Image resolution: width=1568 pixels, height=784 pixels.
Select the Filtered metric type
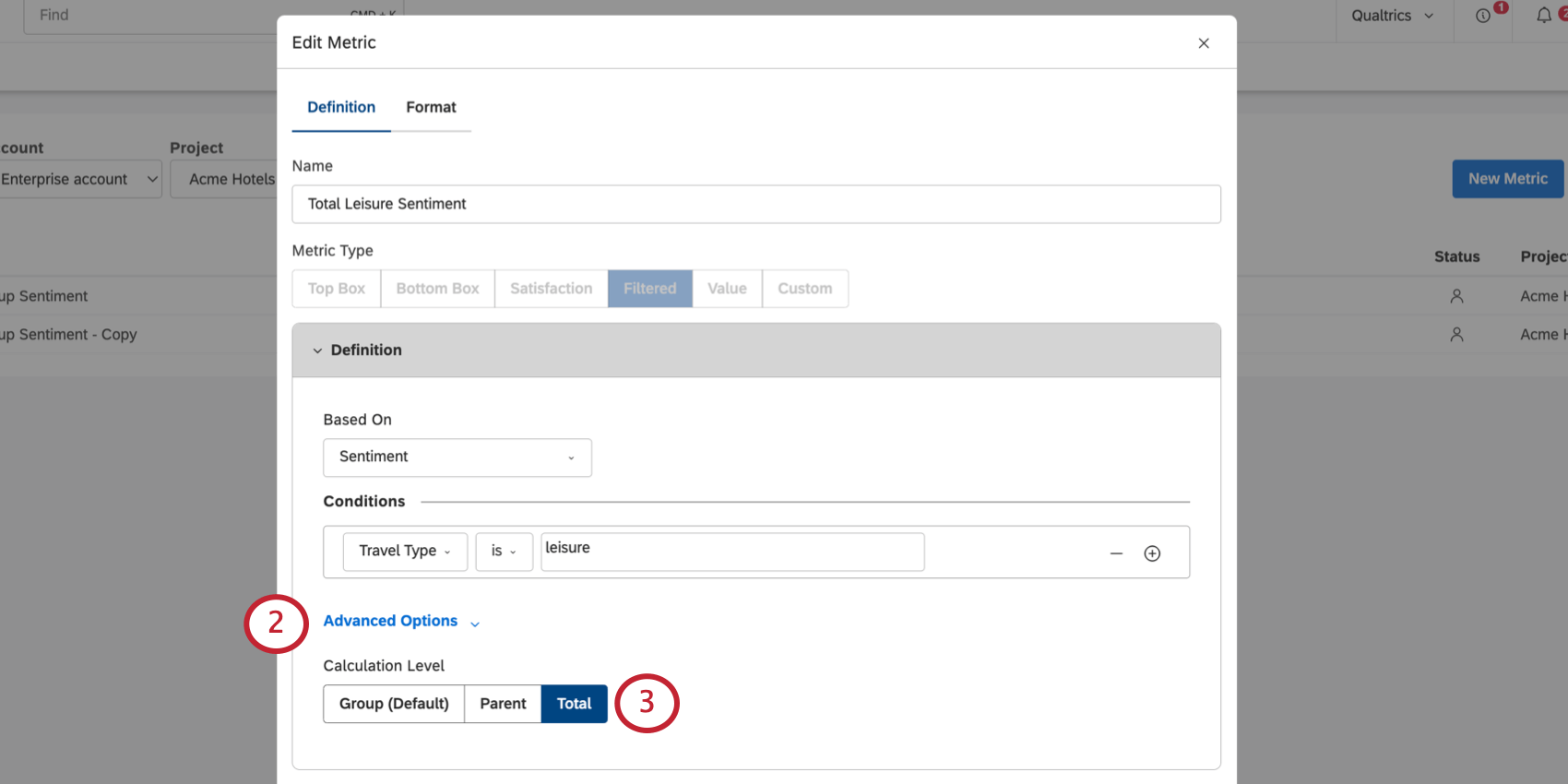(x=650, y=289)
